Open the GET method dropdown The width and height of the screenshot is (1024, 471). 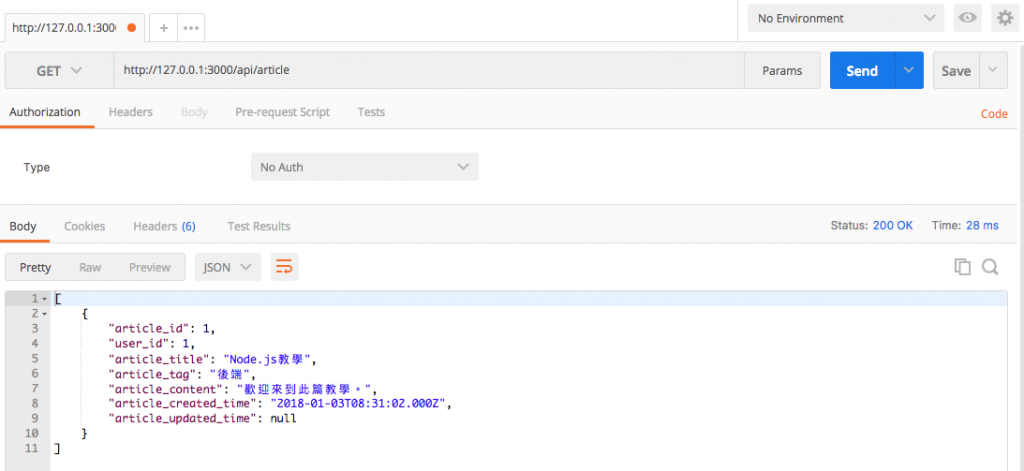[59, 71]
